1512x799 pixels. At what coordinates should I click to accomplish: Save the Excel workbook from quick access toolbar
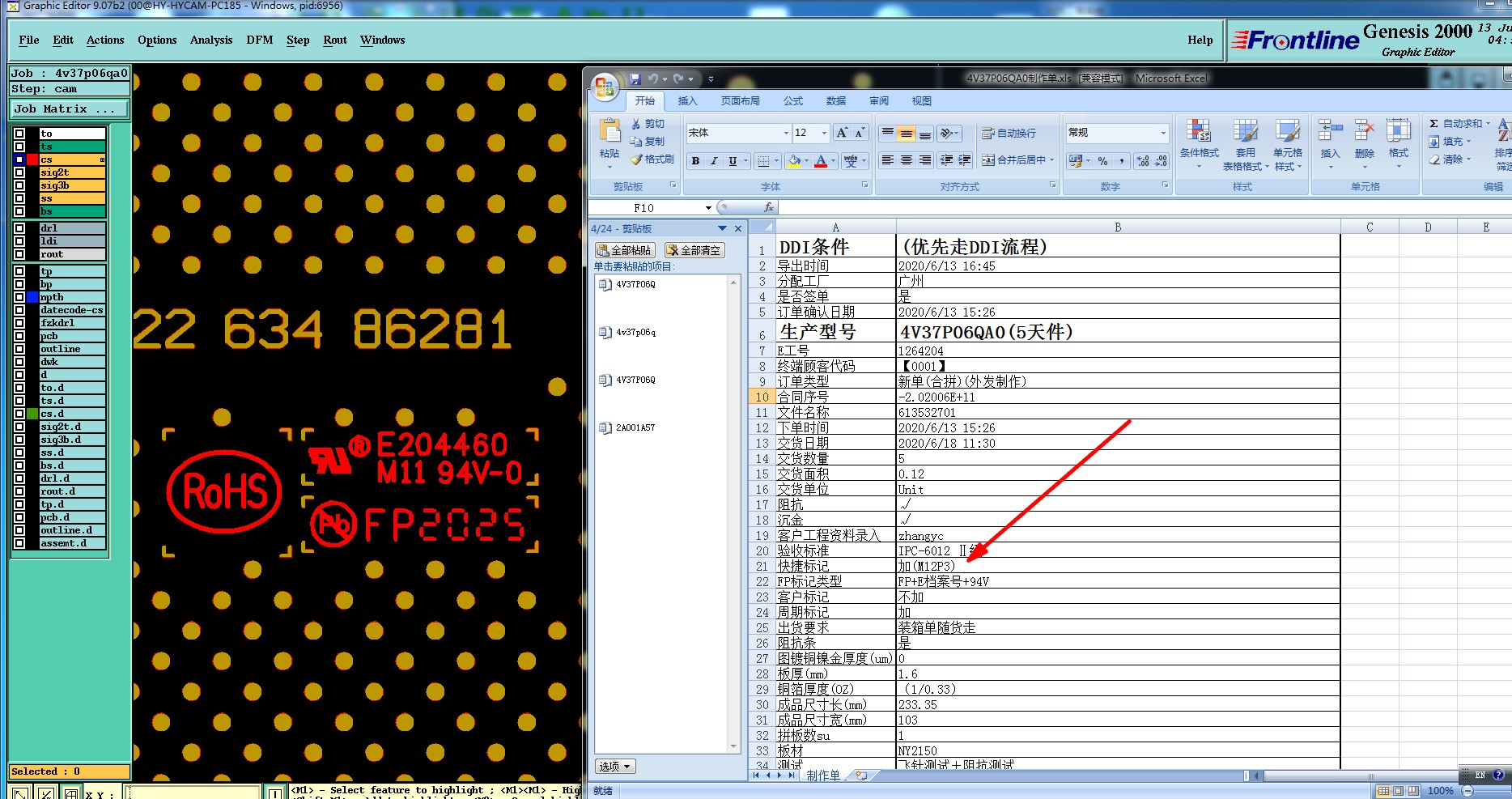click(x=635, y=79)
